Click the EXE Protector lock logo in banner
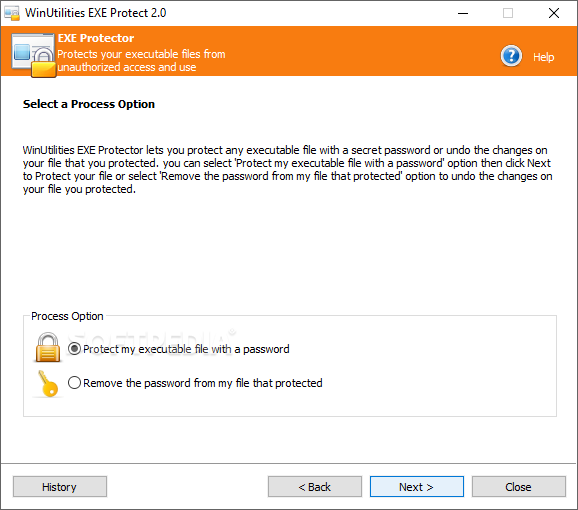 (34, 55)
